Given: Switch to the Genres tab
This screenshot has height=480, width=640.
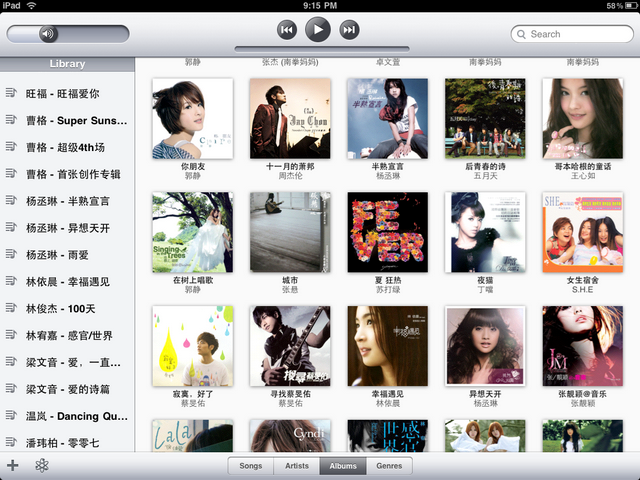Looking at the screenshot, I should pyautogui.click(x=389, y=466).
